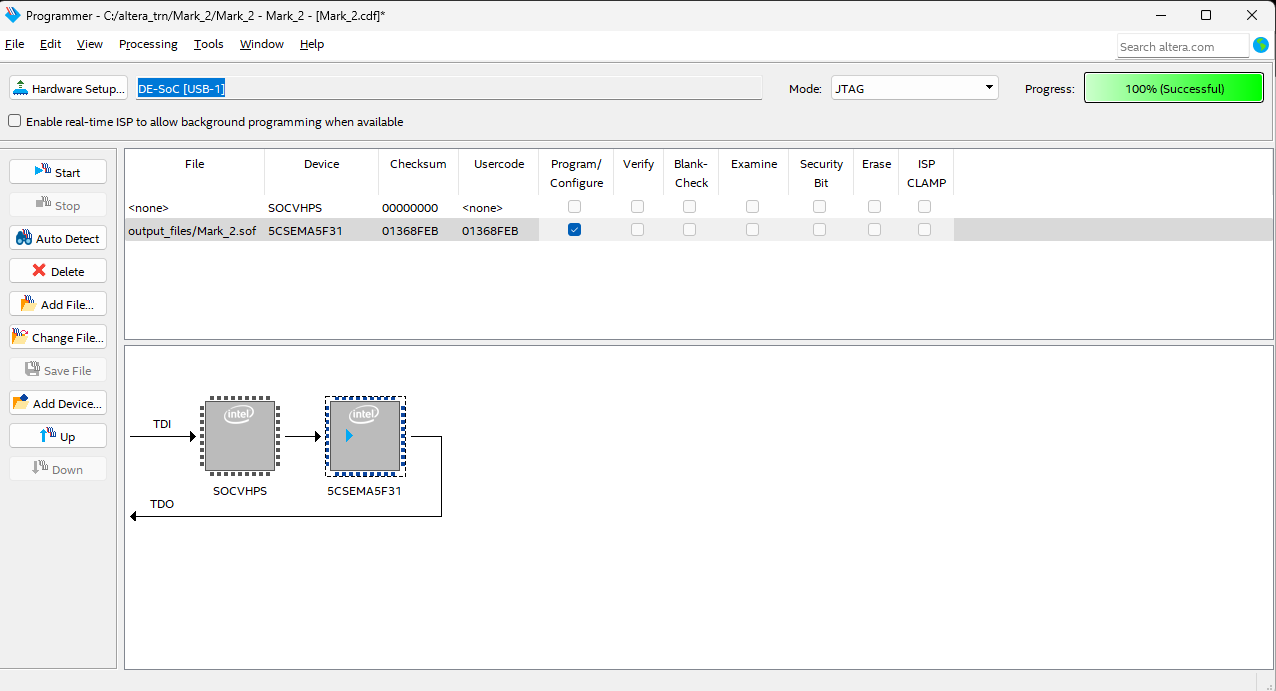Toggle the Program/Configure checkbox for the SOCVHPS row
This screenshot has width=1276, height=691.
574,206
